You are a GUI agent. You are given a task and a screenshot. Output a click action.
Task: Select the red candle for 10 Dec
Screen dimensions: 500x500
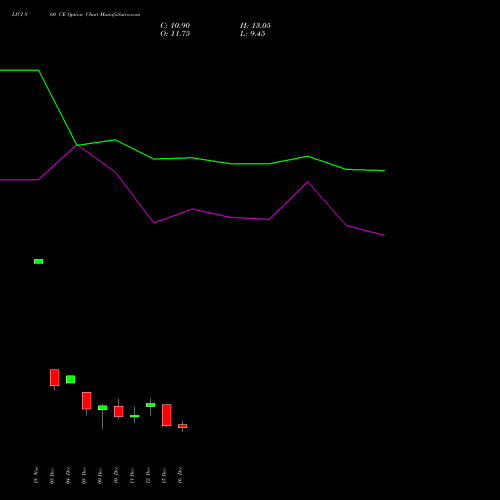pyautogui.click(x=119, y=411)
